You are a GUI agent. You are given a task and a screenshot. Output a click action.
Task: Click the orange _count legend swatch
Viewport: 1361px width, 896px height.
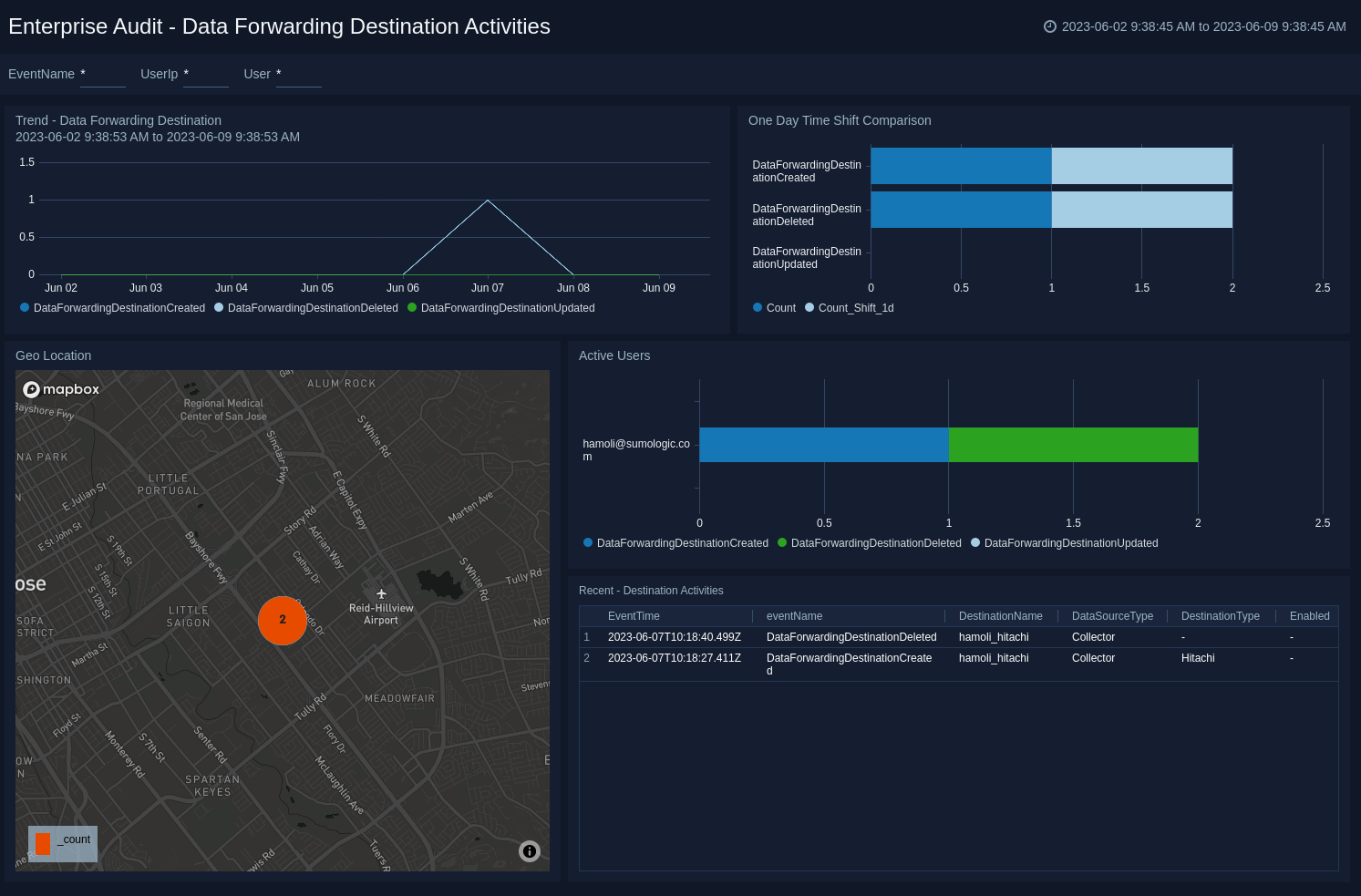43,843
